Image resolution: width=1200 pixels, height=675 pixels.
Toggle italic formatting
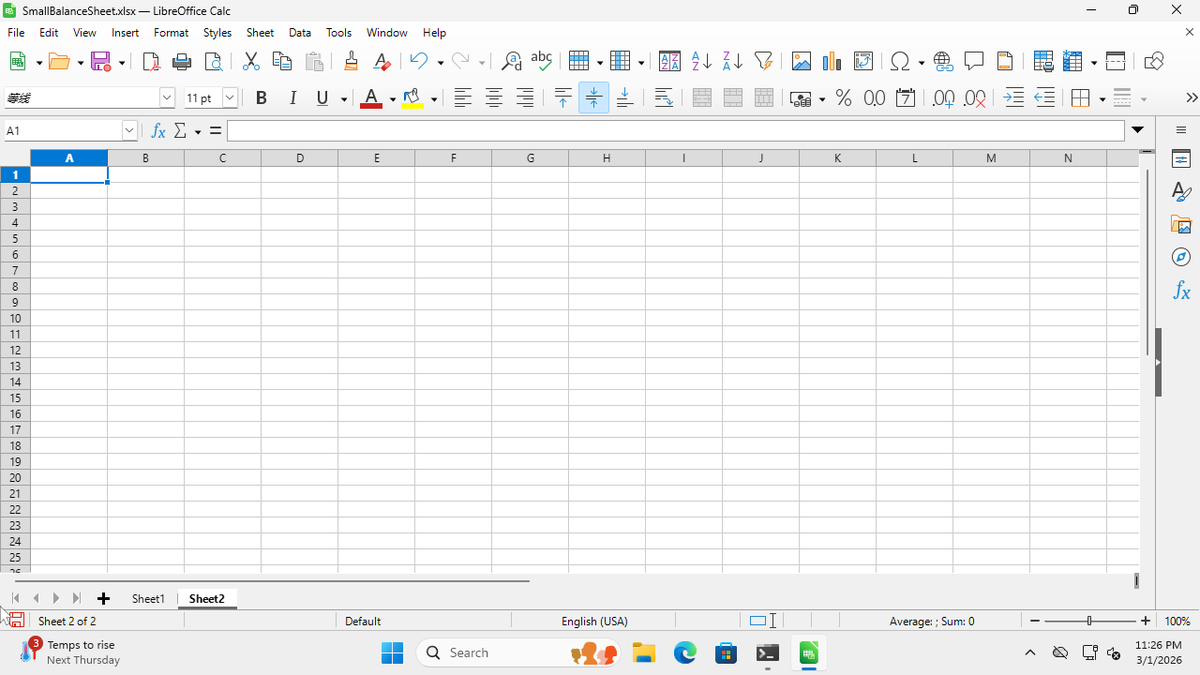(292, 98)
